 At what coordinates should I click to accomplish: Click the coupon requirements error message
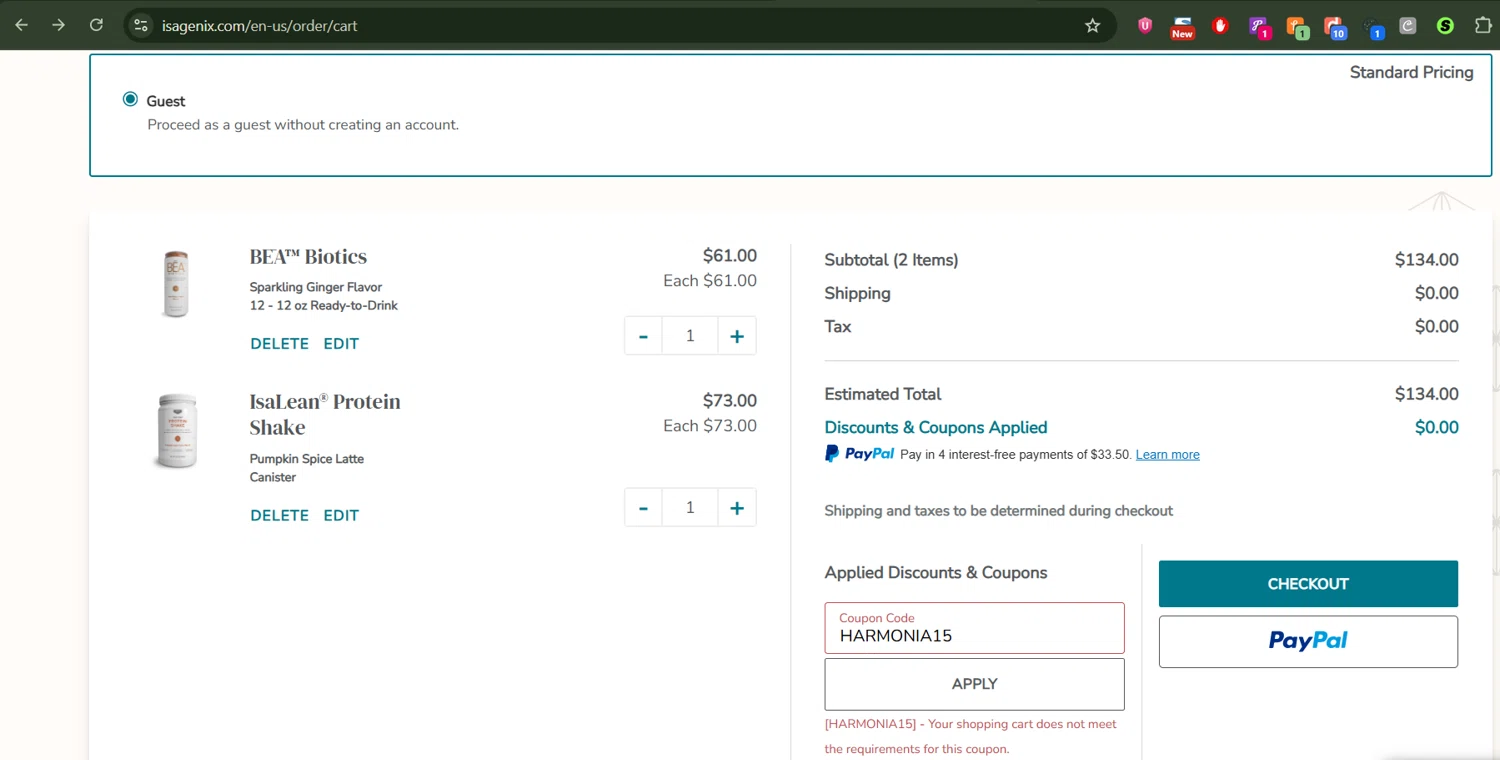click(970, 736)
